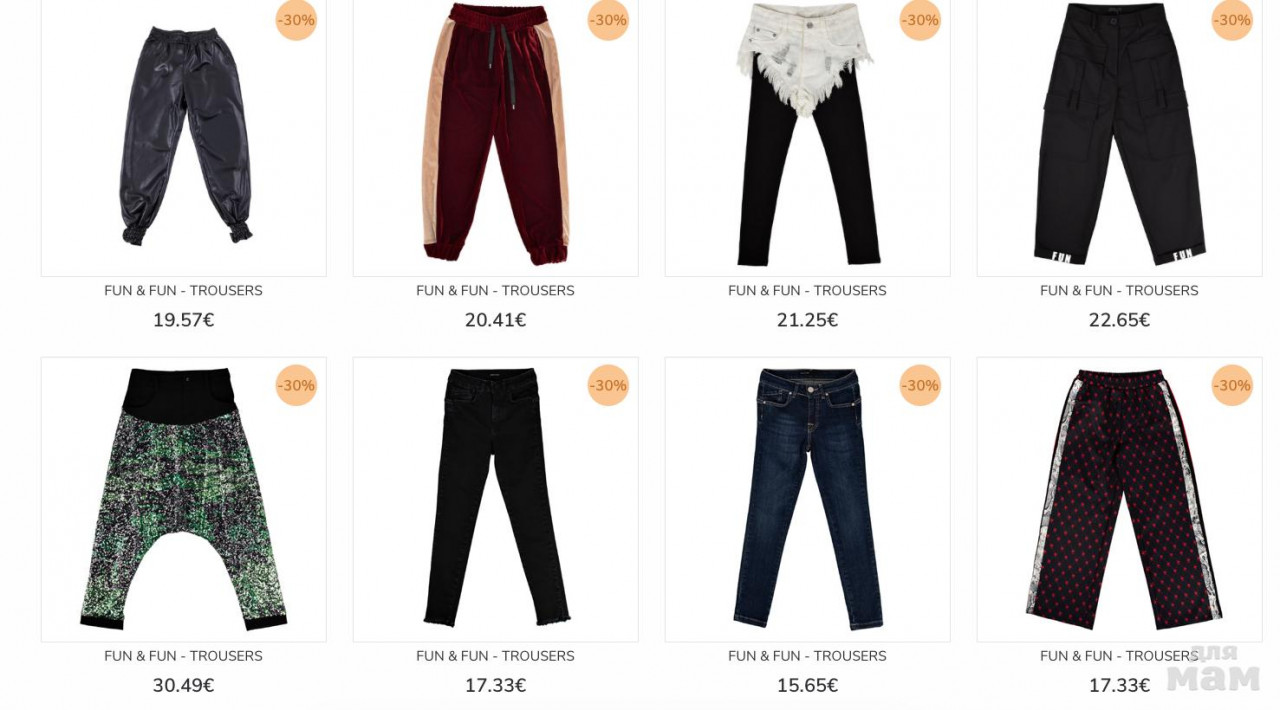1280x710 pixels.
Task: Open the black skinny jeans image
Action: pos(495,499)
